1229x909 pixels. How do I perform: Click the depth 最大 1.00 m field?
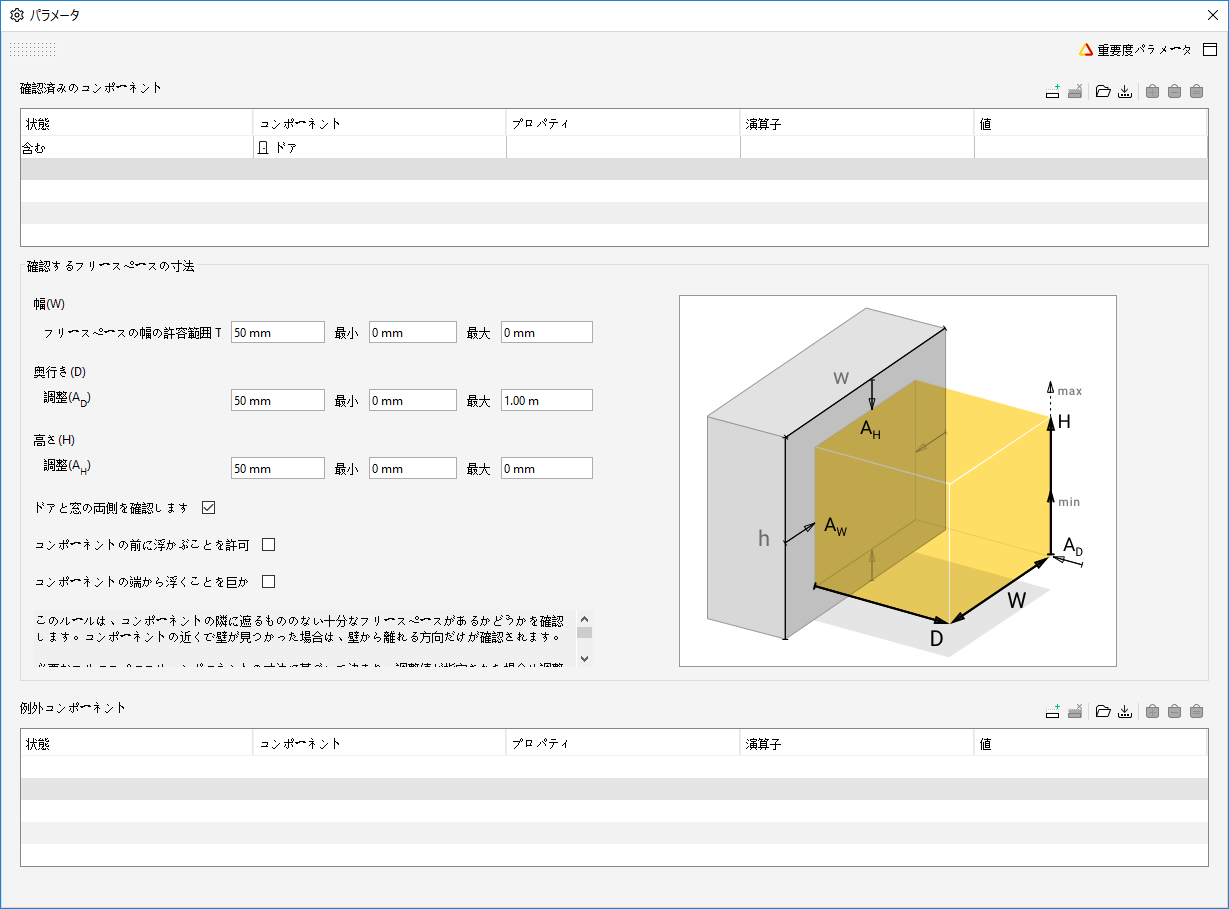547,400
